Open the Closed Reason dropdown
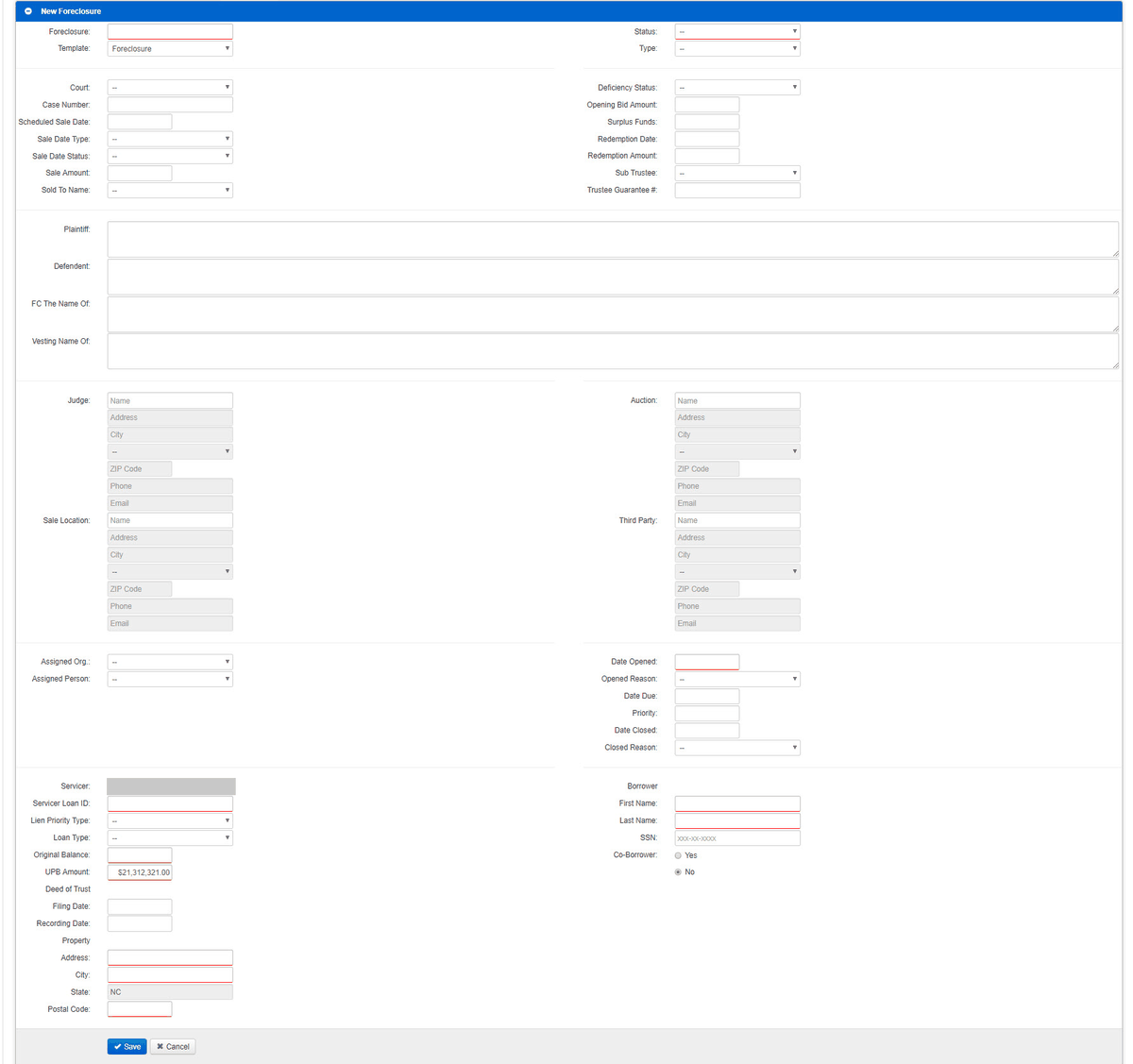 pos(737,748)
